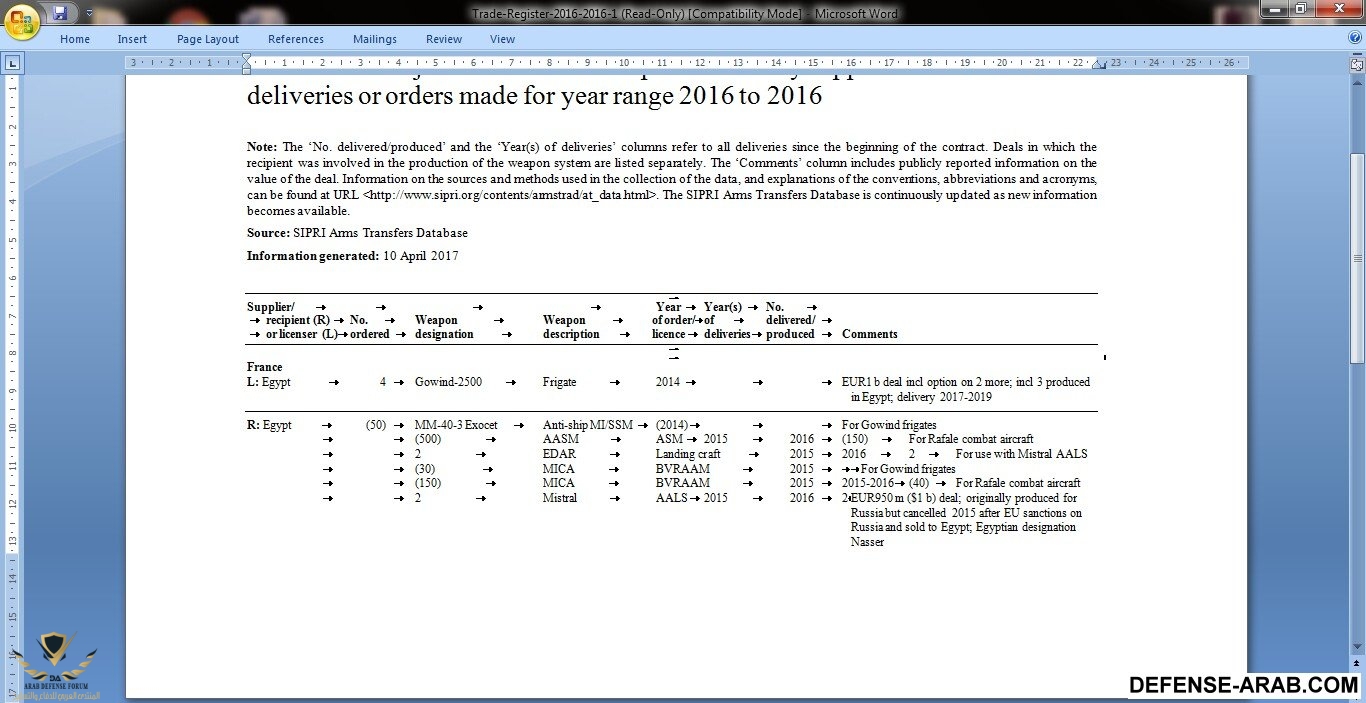Click the Gowind-2500 text in the table
This screenshot has width=1366, height=703.
pyautogui.click(x=446, y=382)
